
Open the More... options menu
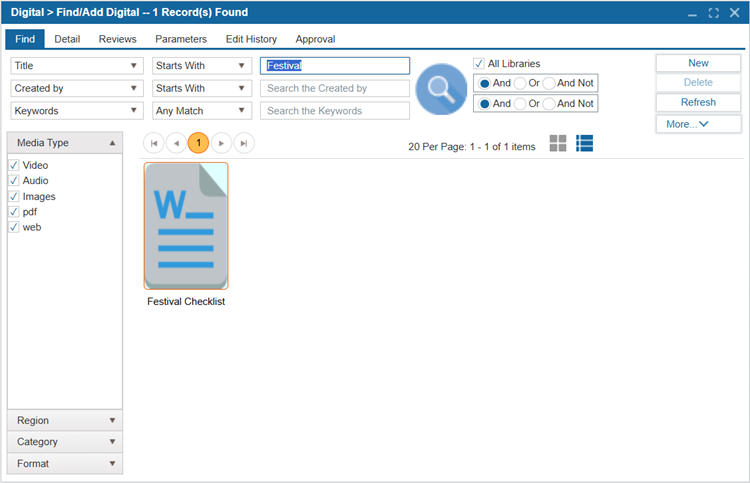pyautogui.click(x=698, y=124)
